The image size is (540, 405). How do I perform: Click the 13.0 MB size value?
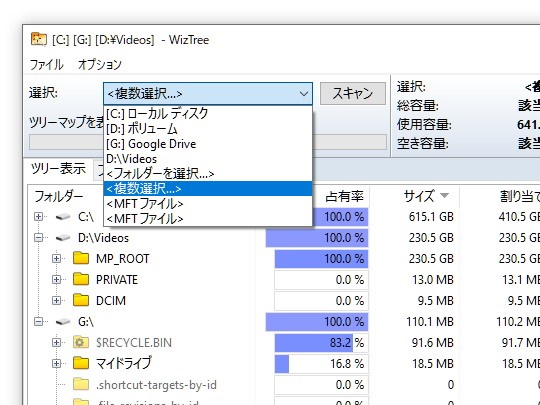click(x=433, y=280)
